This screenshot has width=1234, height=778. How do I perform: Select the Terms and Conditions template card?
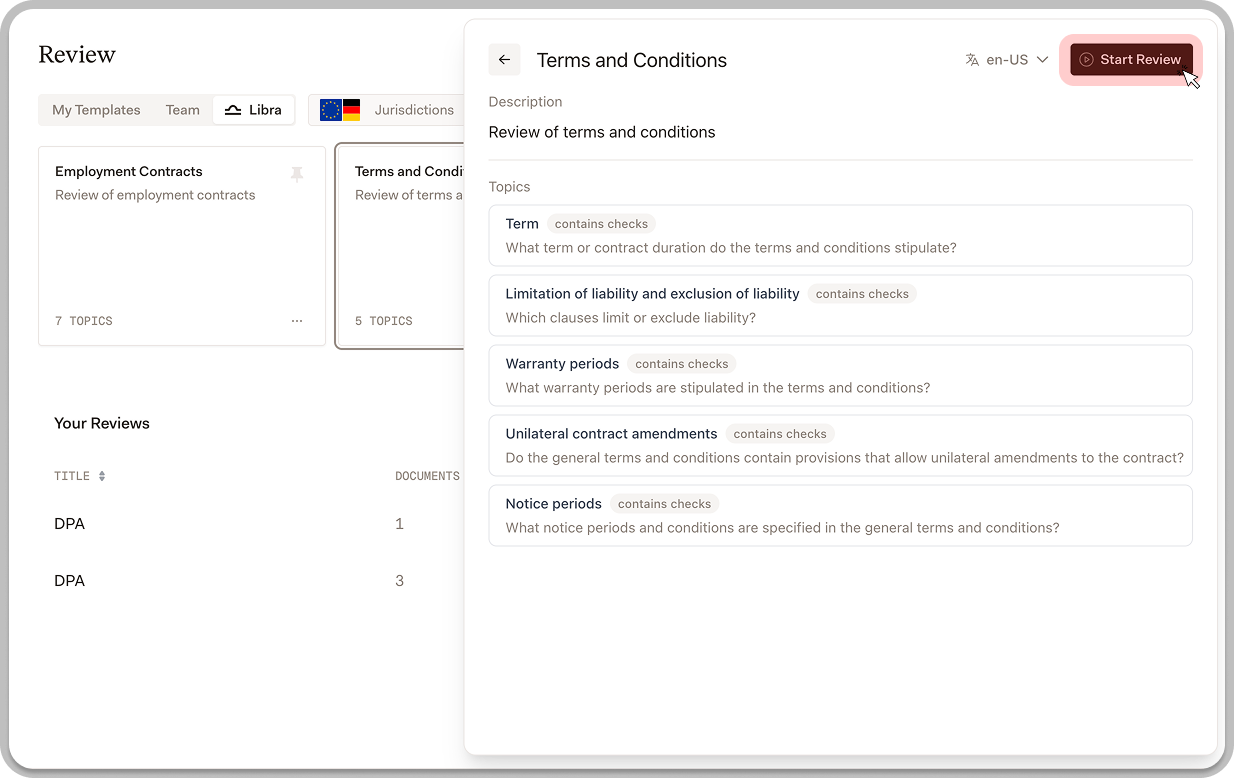click(401, 246)
